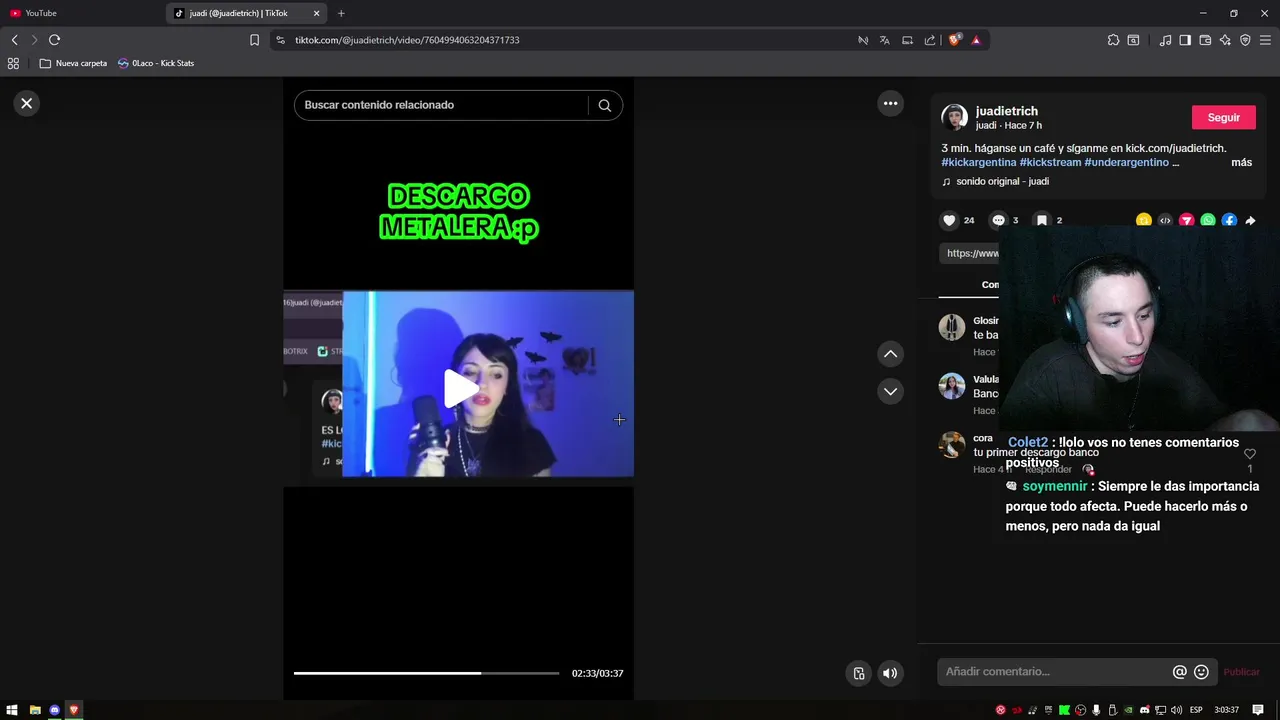
Task: Open media control music note icon
Action: 1165,40
